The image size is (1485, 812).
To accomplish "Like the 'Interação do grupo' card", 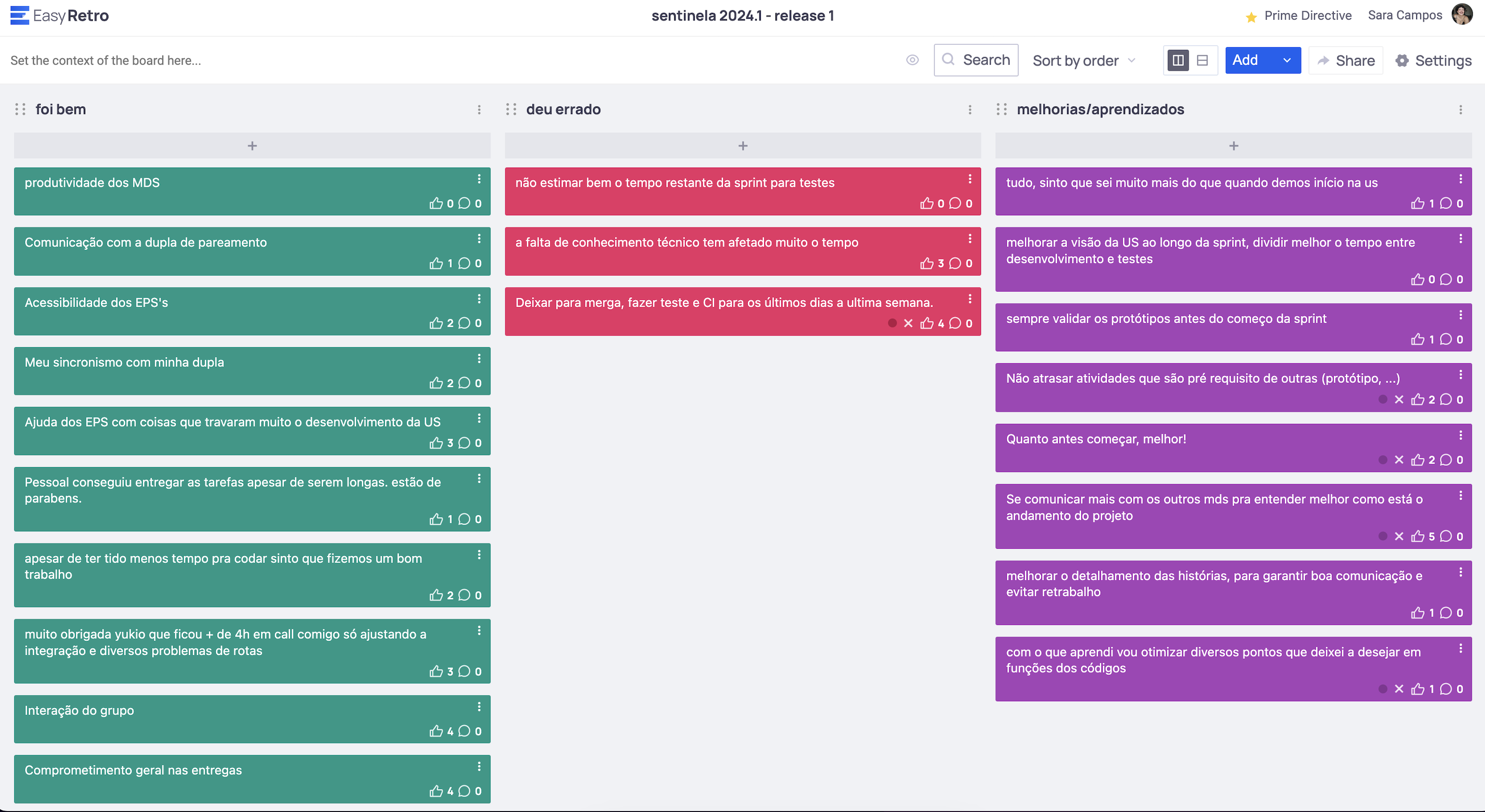I will (x=436, y=731).
